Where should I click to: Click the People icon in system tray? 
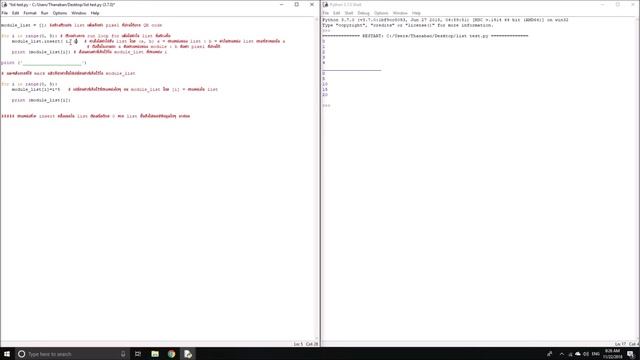tap(550, 354)
